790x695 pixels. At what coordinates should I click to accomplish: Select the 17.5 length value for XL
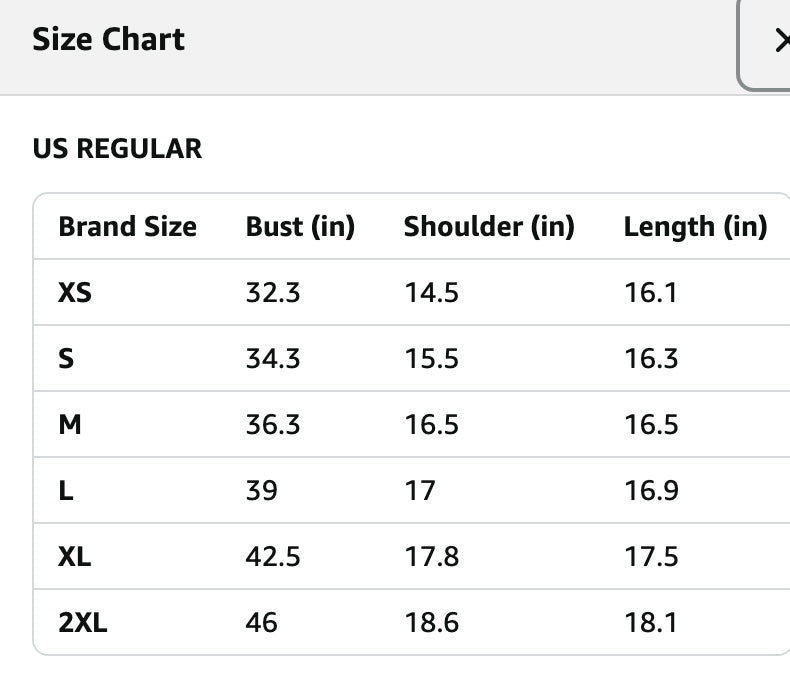pos(651,557)
